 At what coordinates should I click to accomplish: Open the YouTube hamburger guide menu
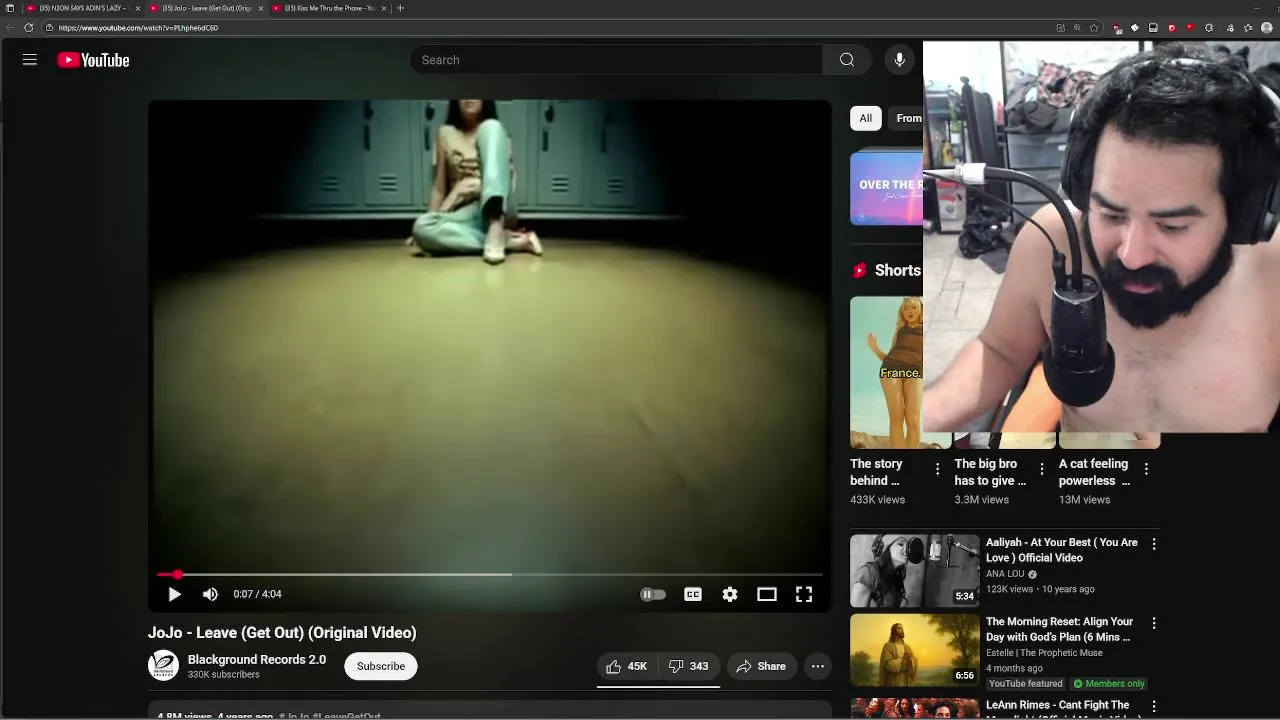click(x=30, y=60)
